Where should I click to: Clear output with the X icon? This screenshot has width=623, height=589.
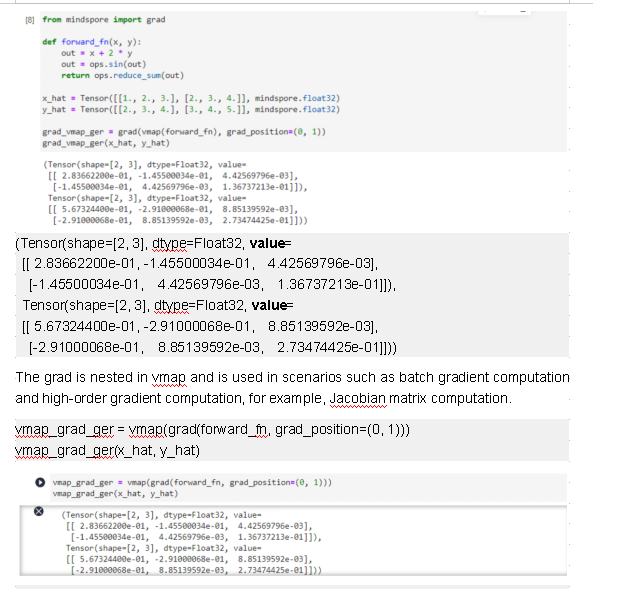(41, 510)
